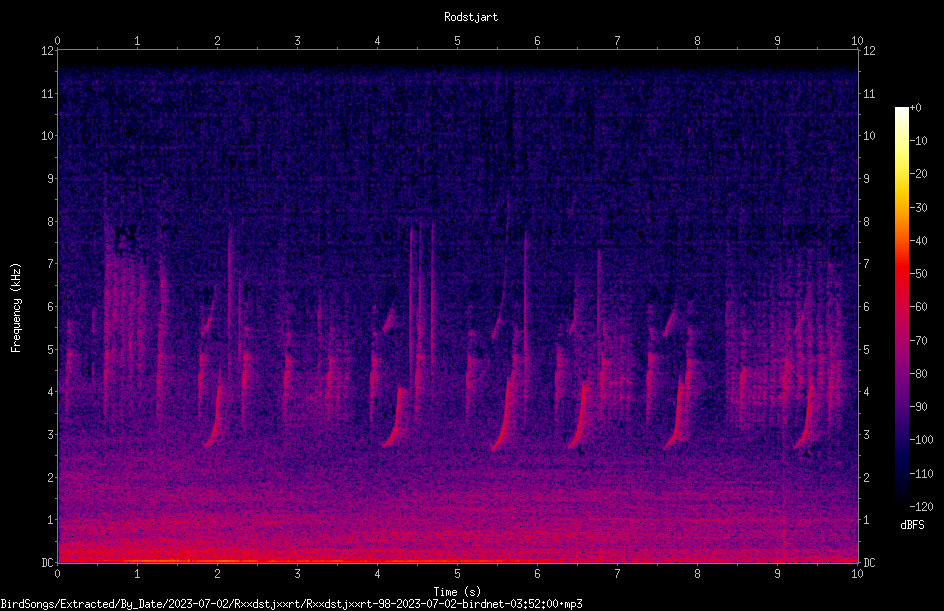Screen dimensions: 944x611
Task: Click the Rodstjart title text
Action: coord(471,17)
